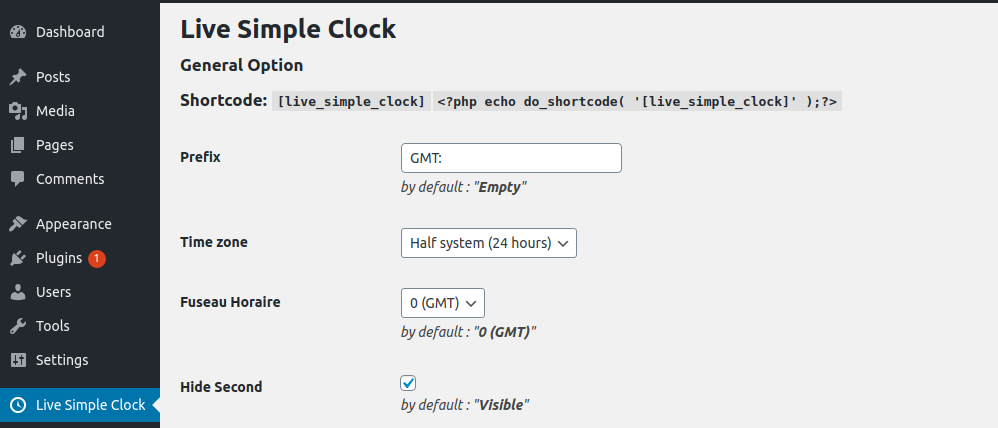998x428 pixels.
Task: Select the [live_simple_clock] shortcode text
Action: 352,101
